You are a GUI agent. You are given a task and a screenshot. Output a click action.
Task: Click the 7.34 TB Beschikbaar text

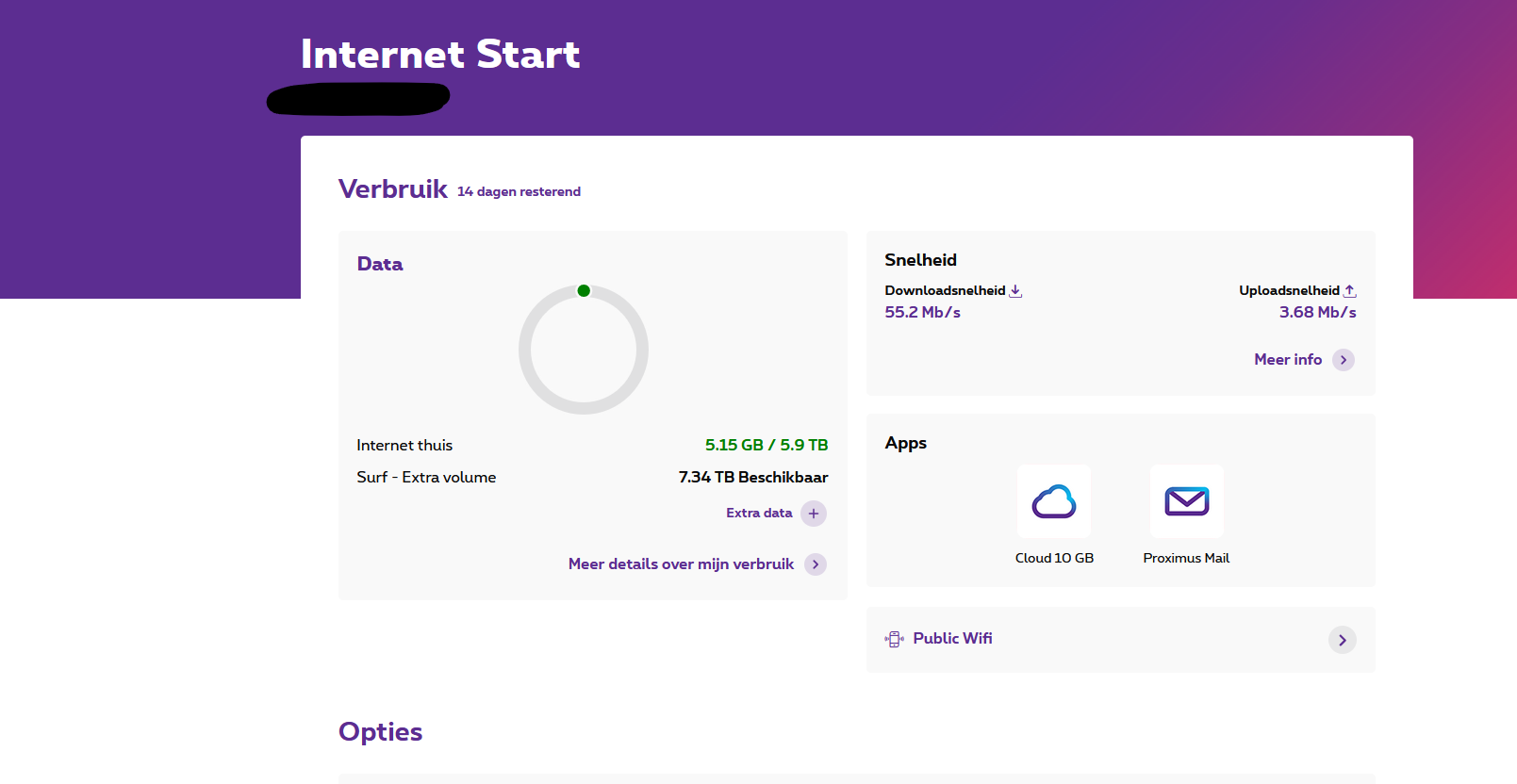[753, 478]
